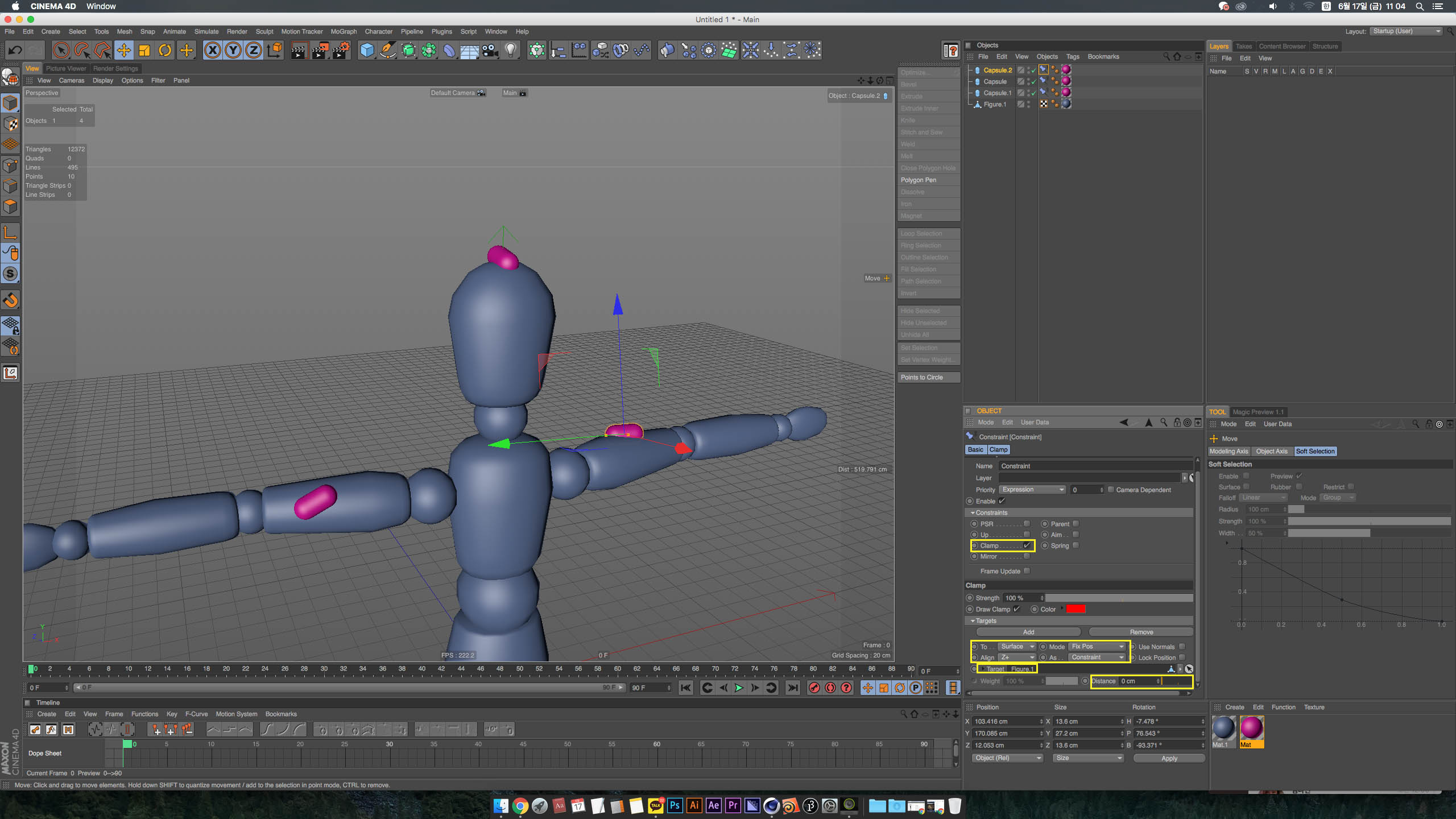This screenshot has height=819, width=1456.
Task: Toggle the X axis lock icon
Action: tap(213, 51)
